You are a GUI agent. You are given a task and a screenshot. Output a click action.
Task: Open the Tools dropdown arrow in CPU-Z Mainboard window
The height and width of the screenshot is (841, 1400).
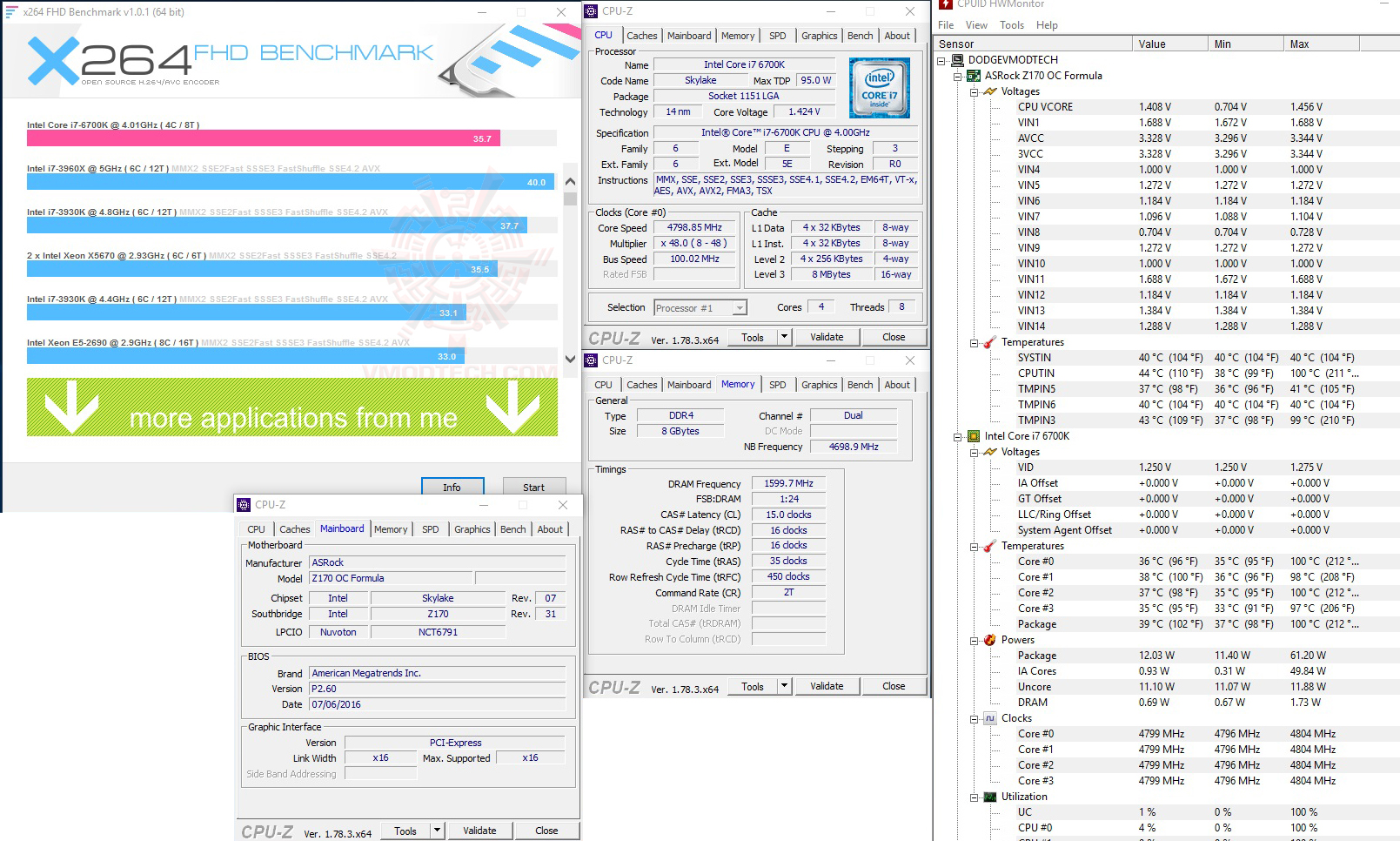437,831
